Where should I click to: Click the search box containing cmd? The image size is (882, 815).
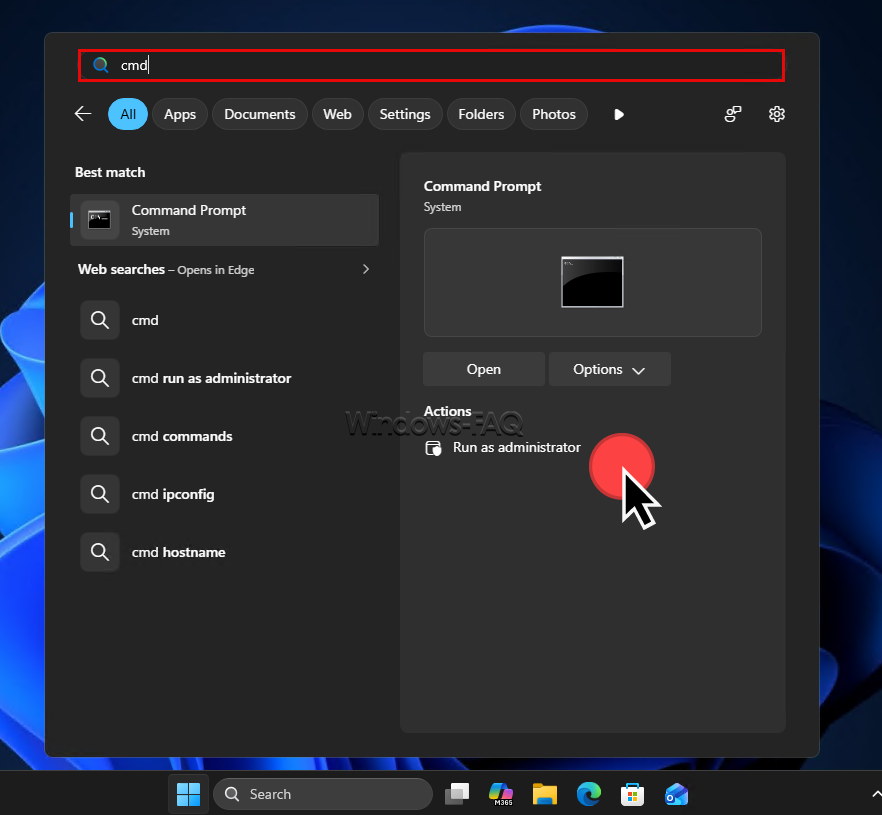(431, 65)
